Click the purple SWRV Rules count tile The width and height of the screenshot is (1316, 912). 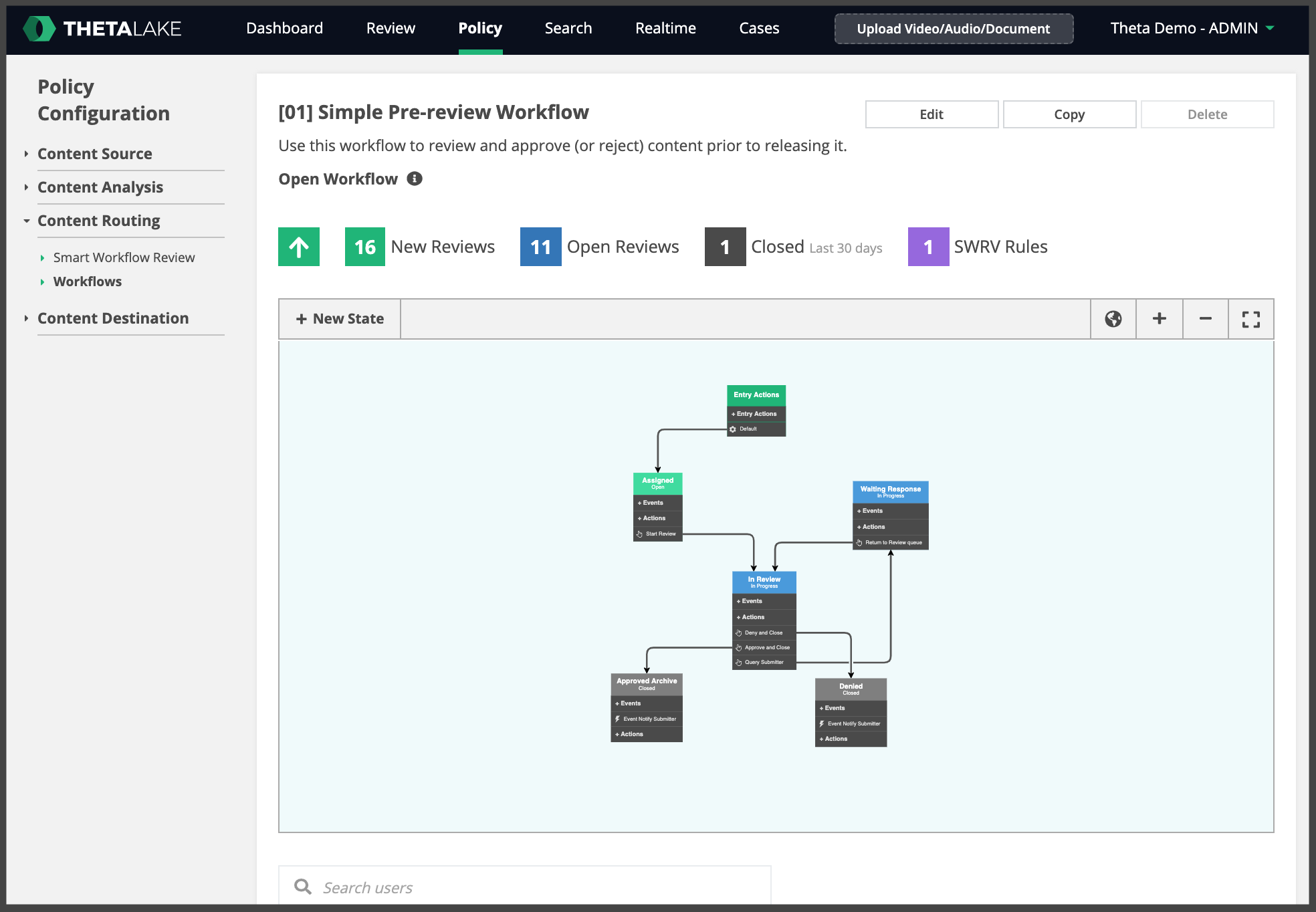pyautogui.click(x=928, y=247)
